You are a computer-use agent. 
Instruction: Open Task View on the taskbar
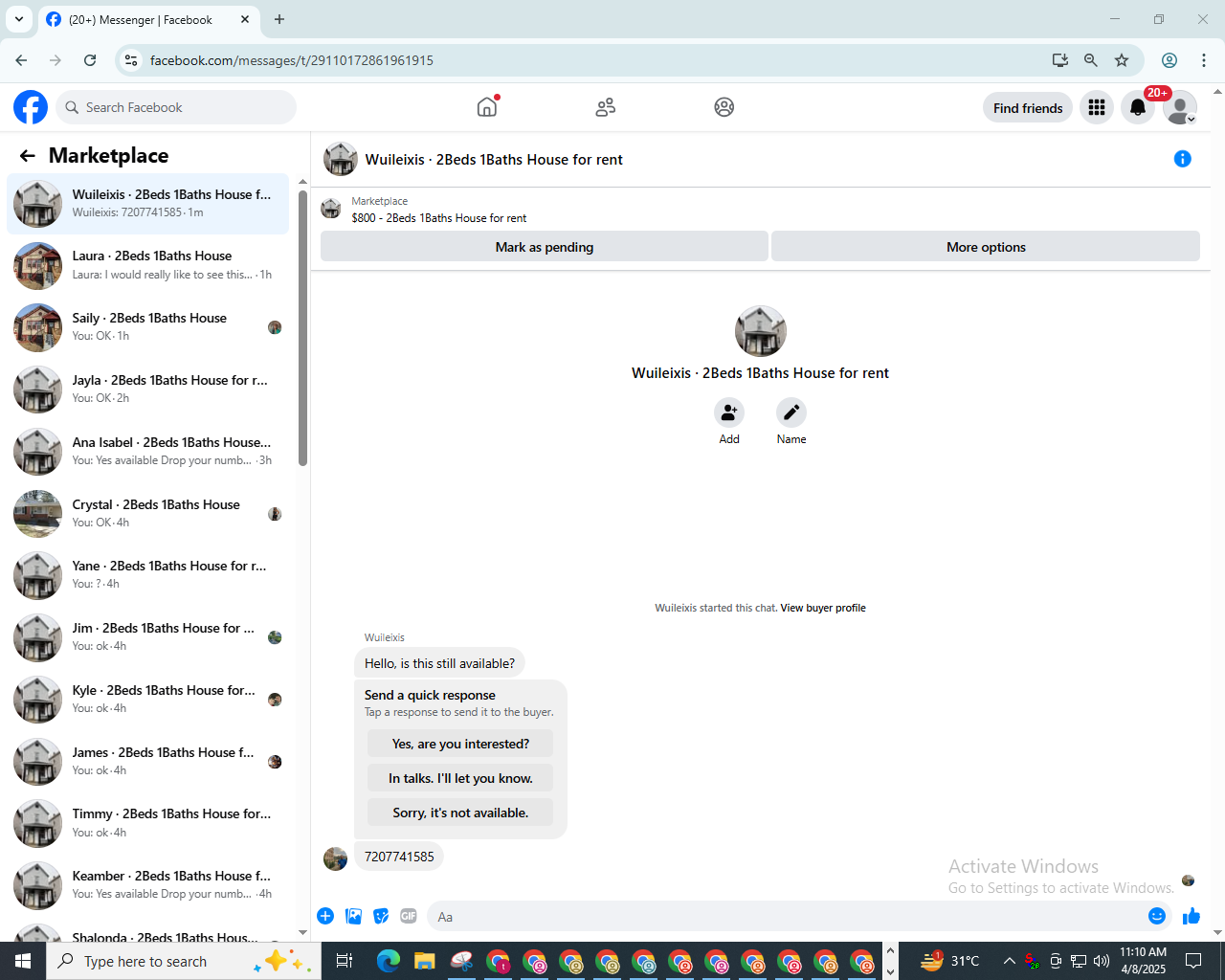point(345,961)
